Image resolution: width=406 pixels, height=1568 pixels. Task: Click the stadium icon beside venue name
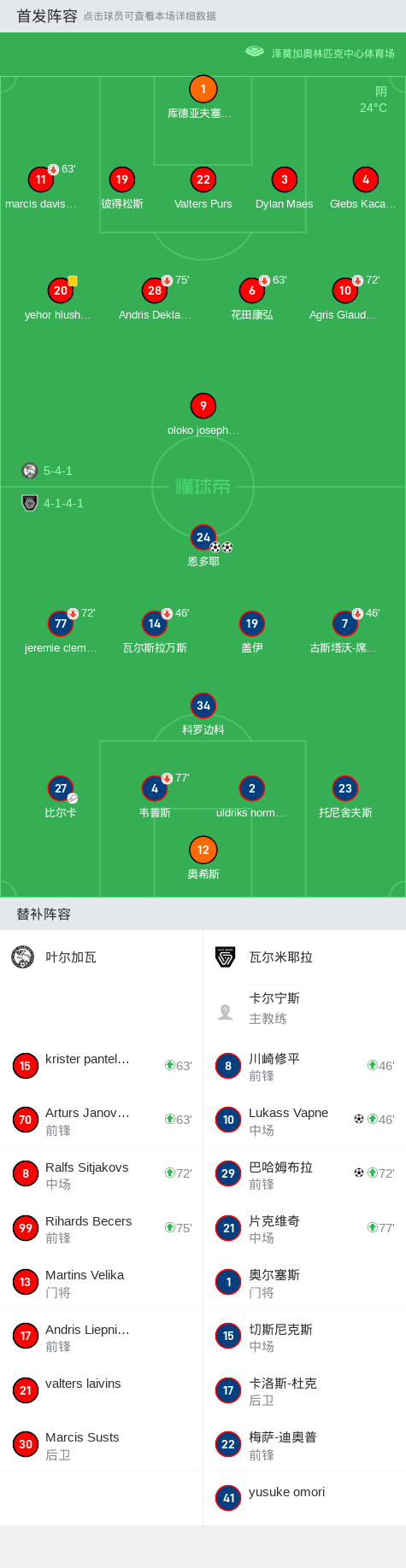click(x=255, y=51)
